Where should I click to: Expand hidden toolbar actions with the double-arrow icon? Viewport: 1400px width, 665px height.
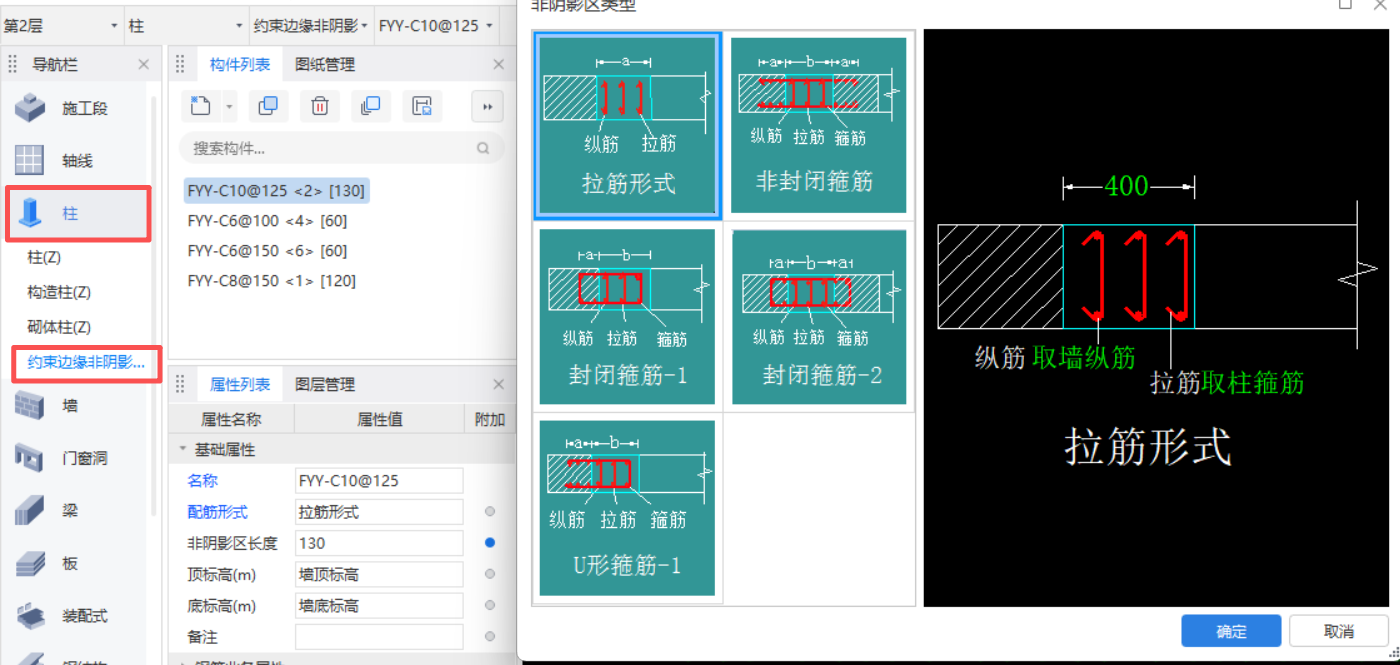click(487, 106)
